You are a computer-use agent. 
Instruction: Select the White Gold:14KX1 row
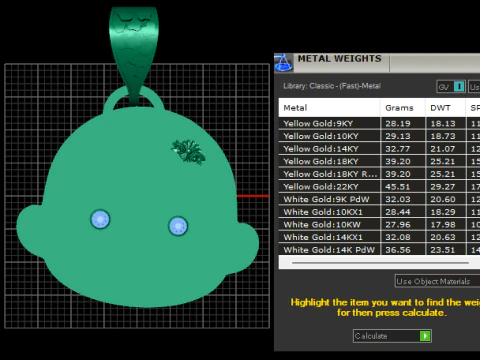(x=379, y=237)
